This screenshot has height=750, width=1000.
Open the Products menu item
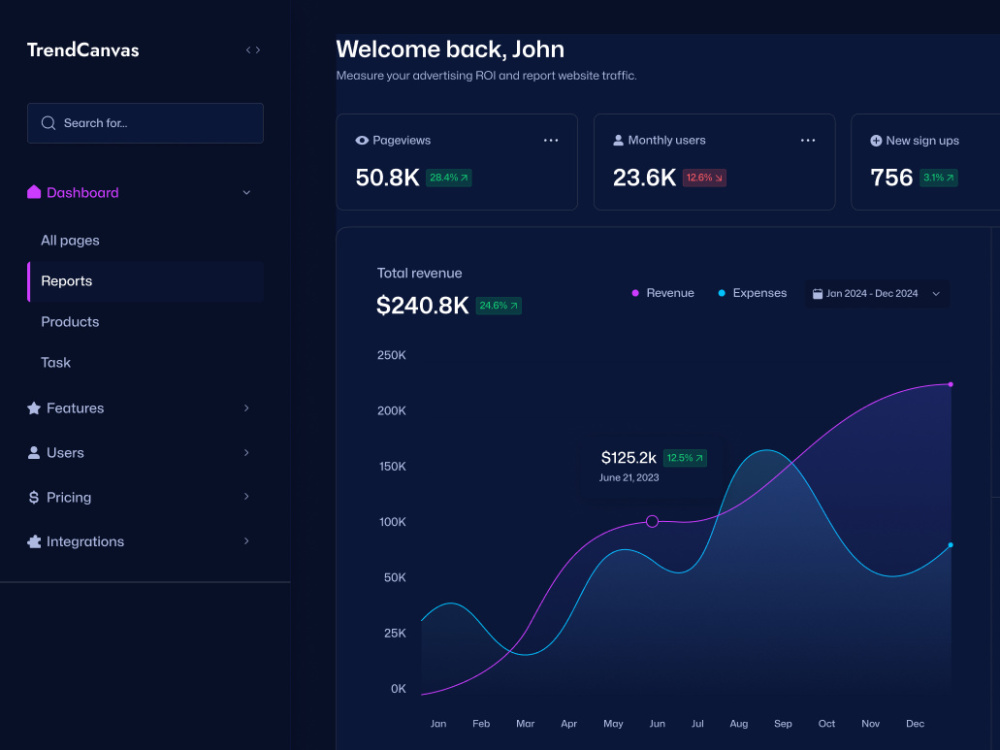point(70,322)
